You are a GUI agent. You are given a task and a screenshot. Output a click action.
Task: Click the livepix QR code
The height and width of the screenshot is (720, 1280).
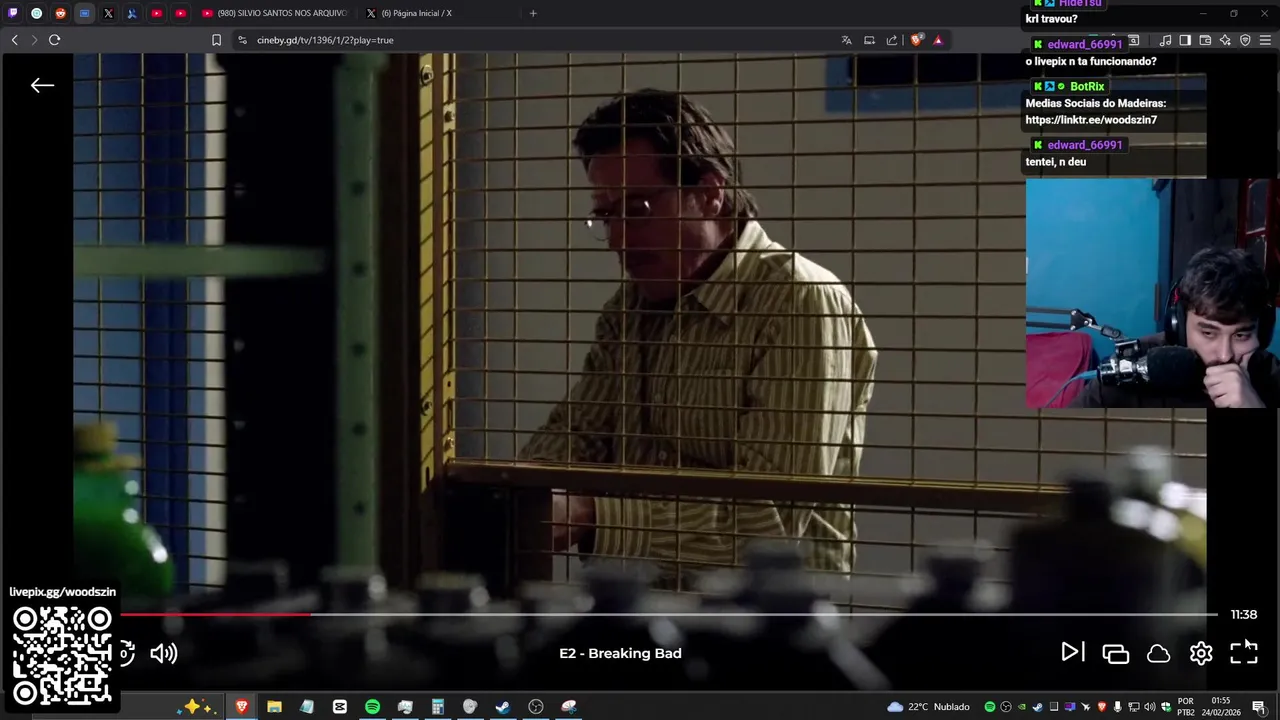[62, 655]
